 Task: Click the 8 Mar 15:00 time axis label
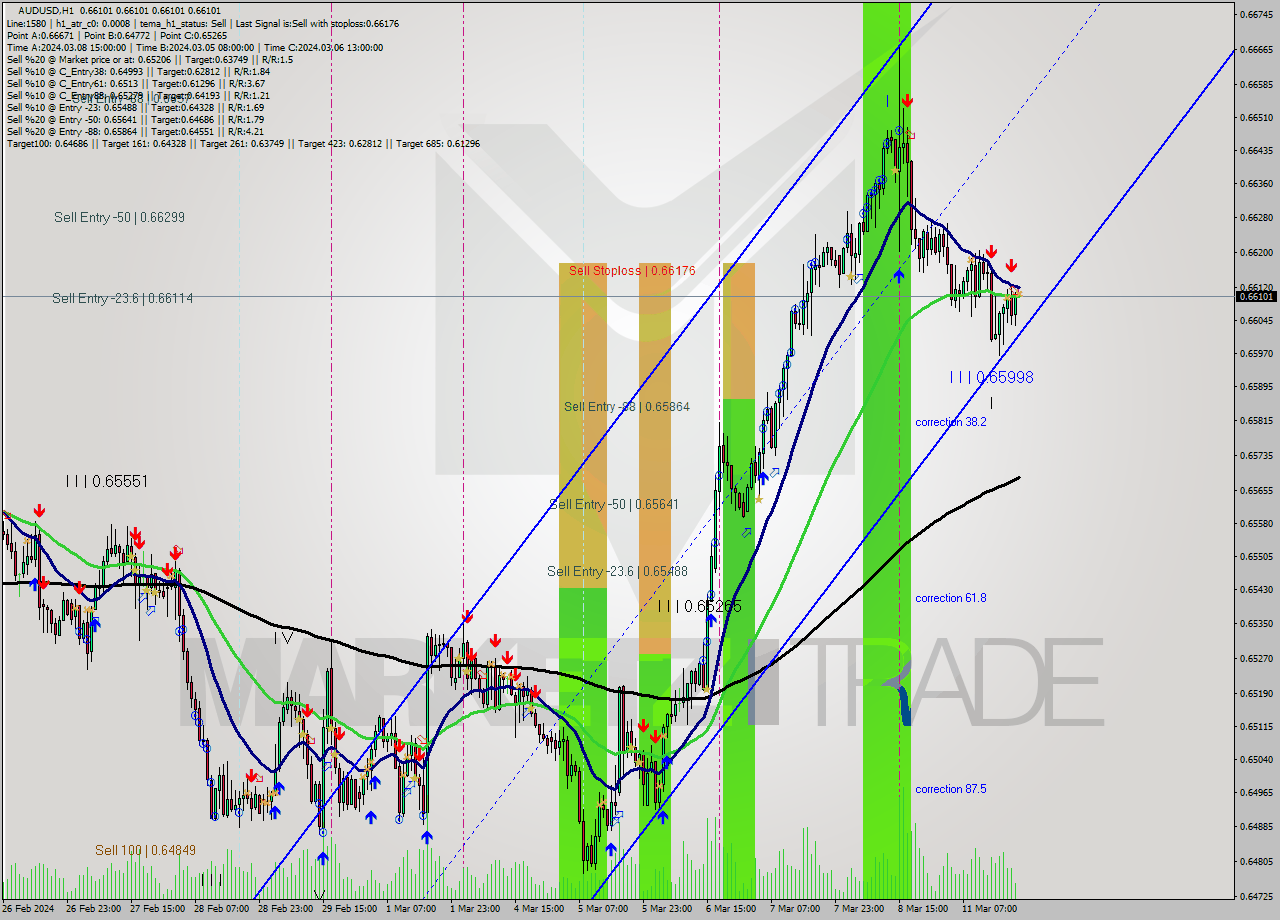923,909
